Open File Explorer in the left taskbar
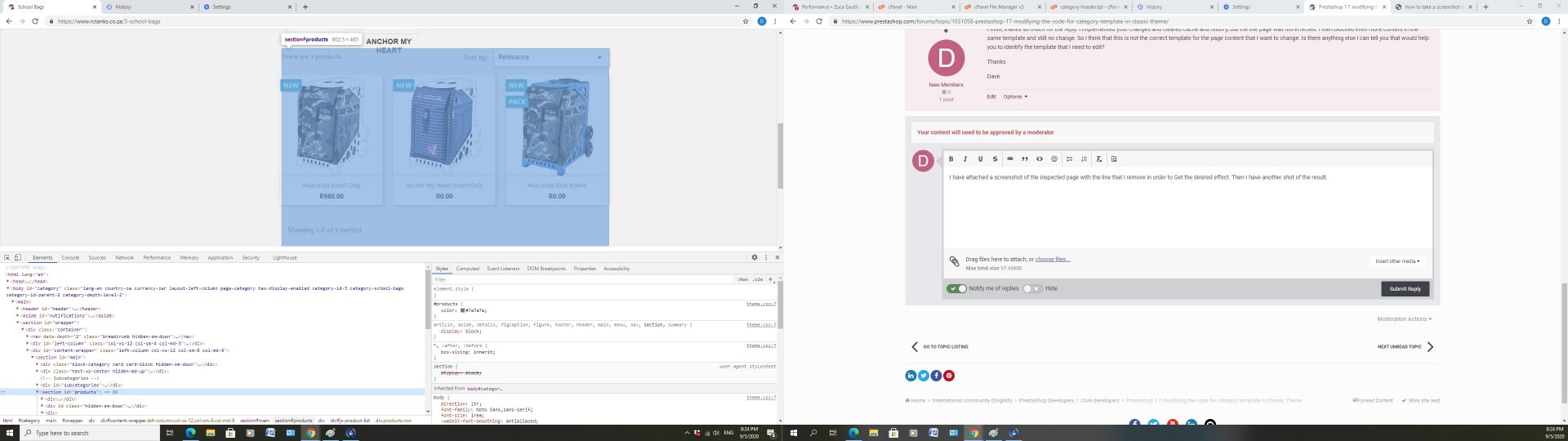Image resolution: width=1568 pixels, height=441 pixels. coord(210,433)
